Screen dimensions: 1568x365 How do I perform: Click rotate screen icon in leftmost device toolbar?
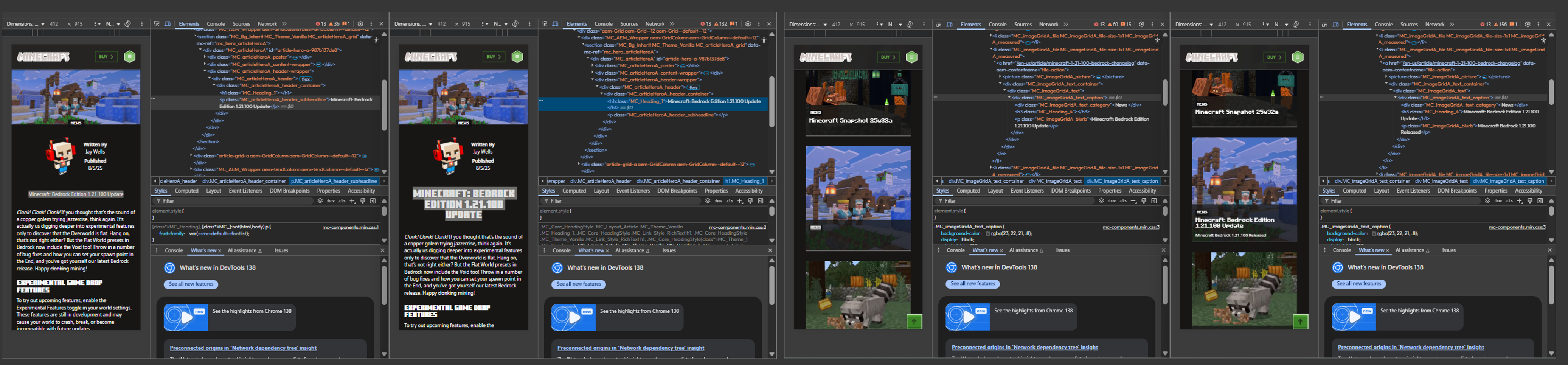[128, 24]
